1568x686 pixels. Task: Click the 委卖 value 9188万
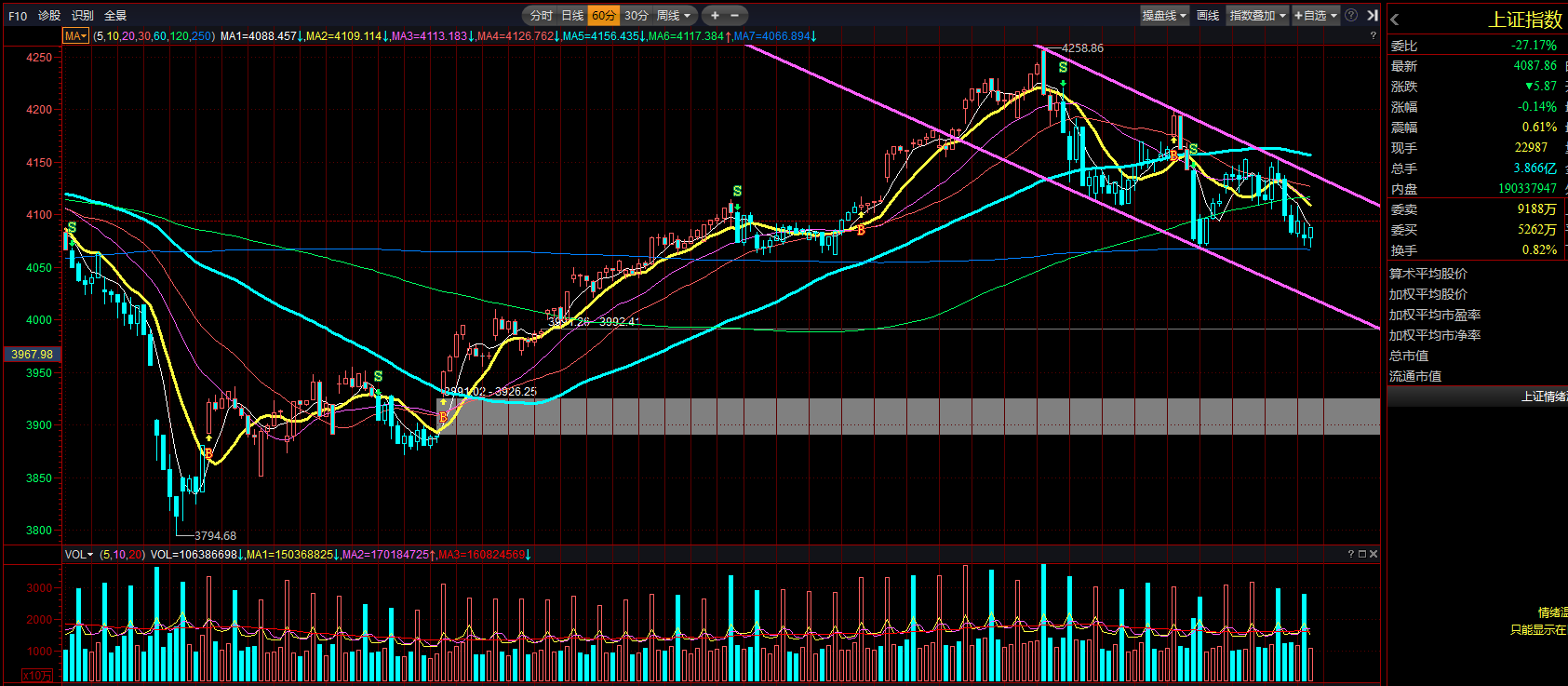coord(1537,209)
